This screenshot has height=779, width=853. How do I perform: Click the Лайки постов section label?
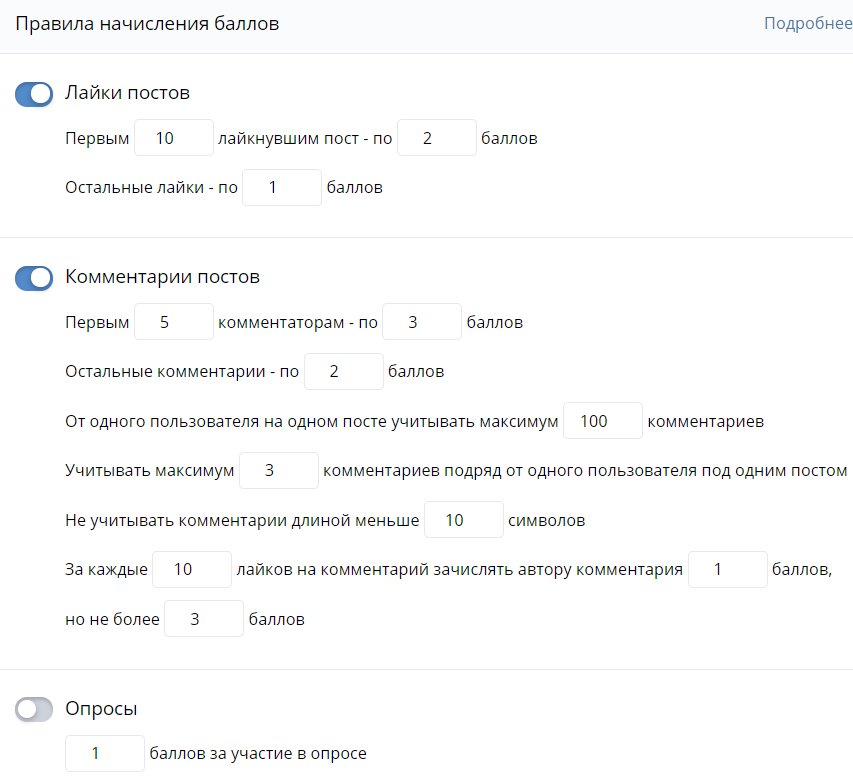(127, 93)
